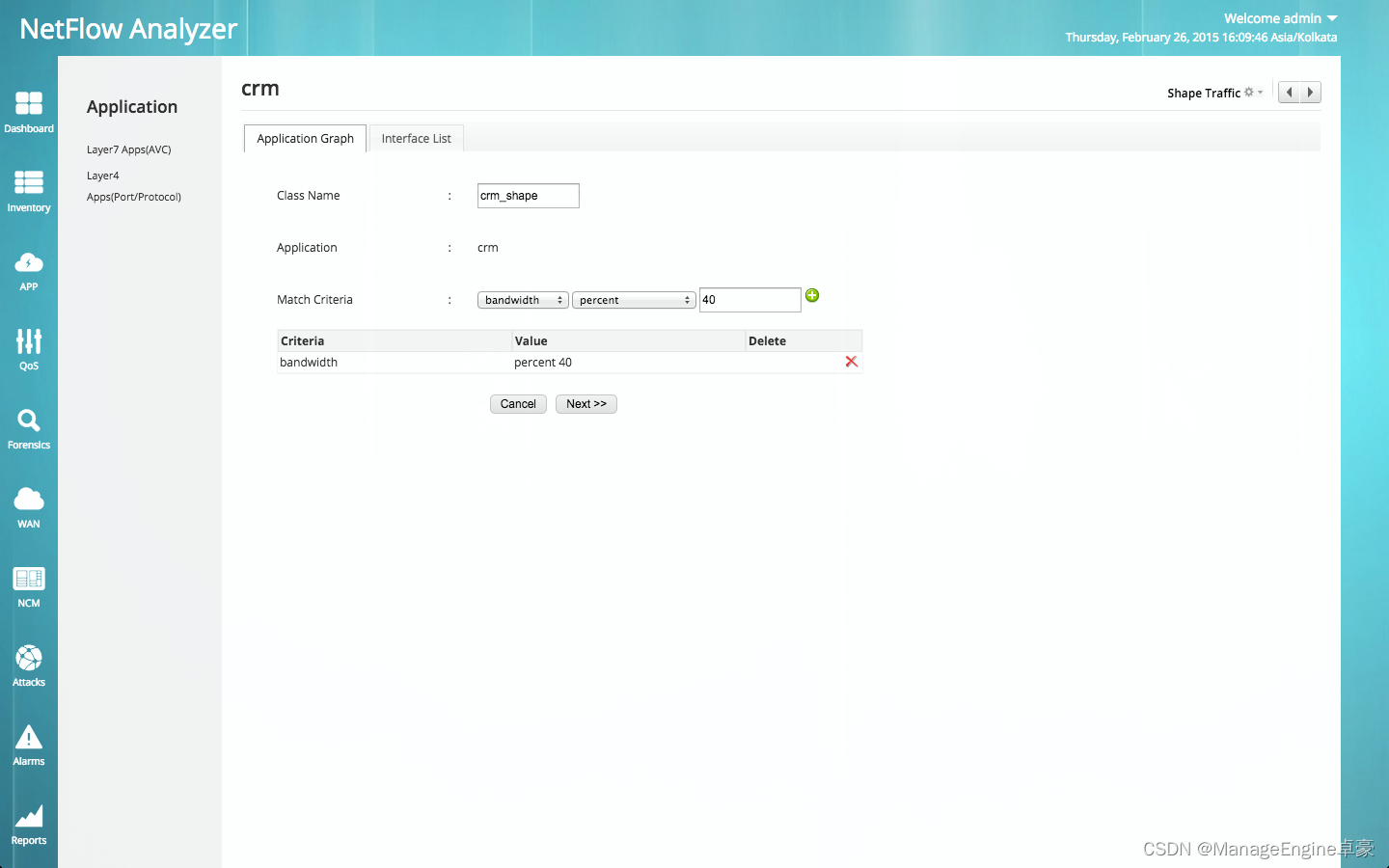Click the date and time text
Viewport: 1389px width, 868px height.
1201,38
